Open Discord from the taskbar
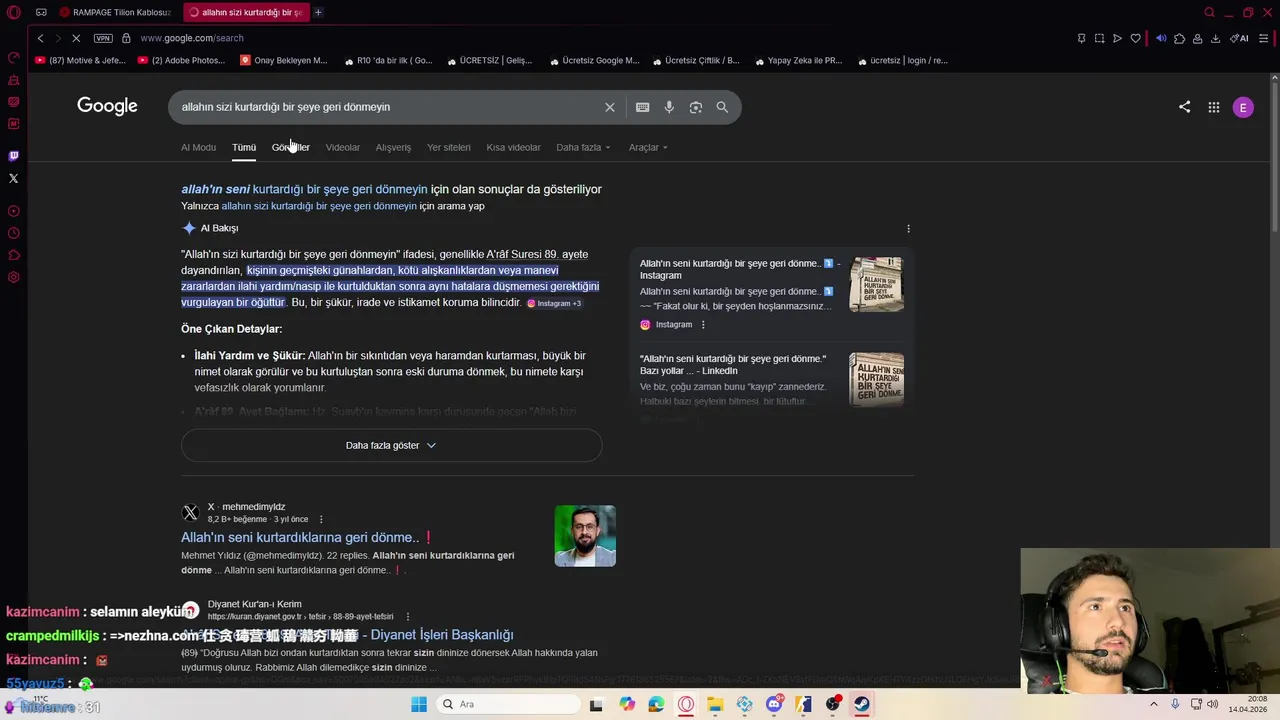 [x=774, y=704]
